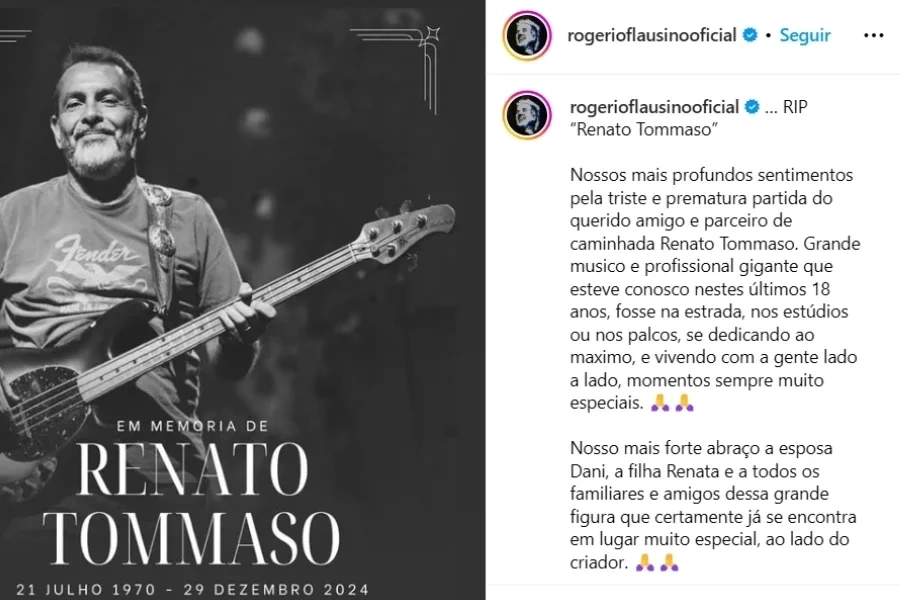Open the profile avatar beside the caption

click(x=527, y=115)
